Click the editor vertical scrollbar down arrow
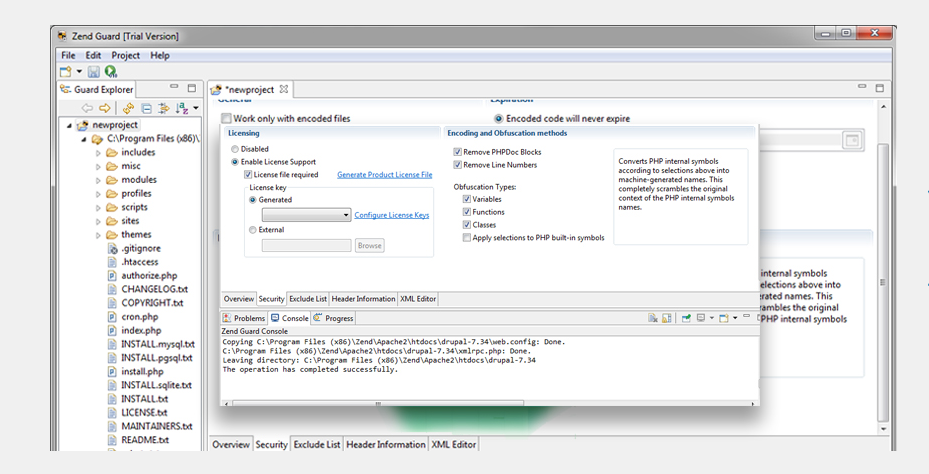Viewport: 929px width, 474px height. 883,429
